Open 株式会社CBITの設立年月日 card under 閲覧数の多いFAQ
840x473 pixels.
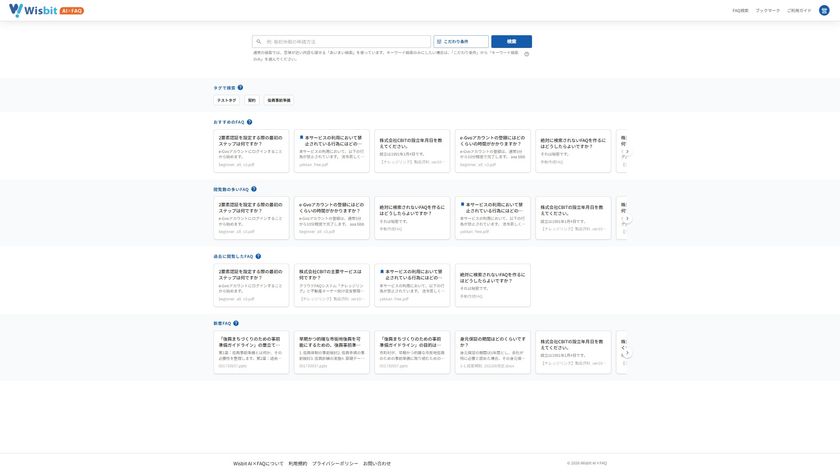573,218
